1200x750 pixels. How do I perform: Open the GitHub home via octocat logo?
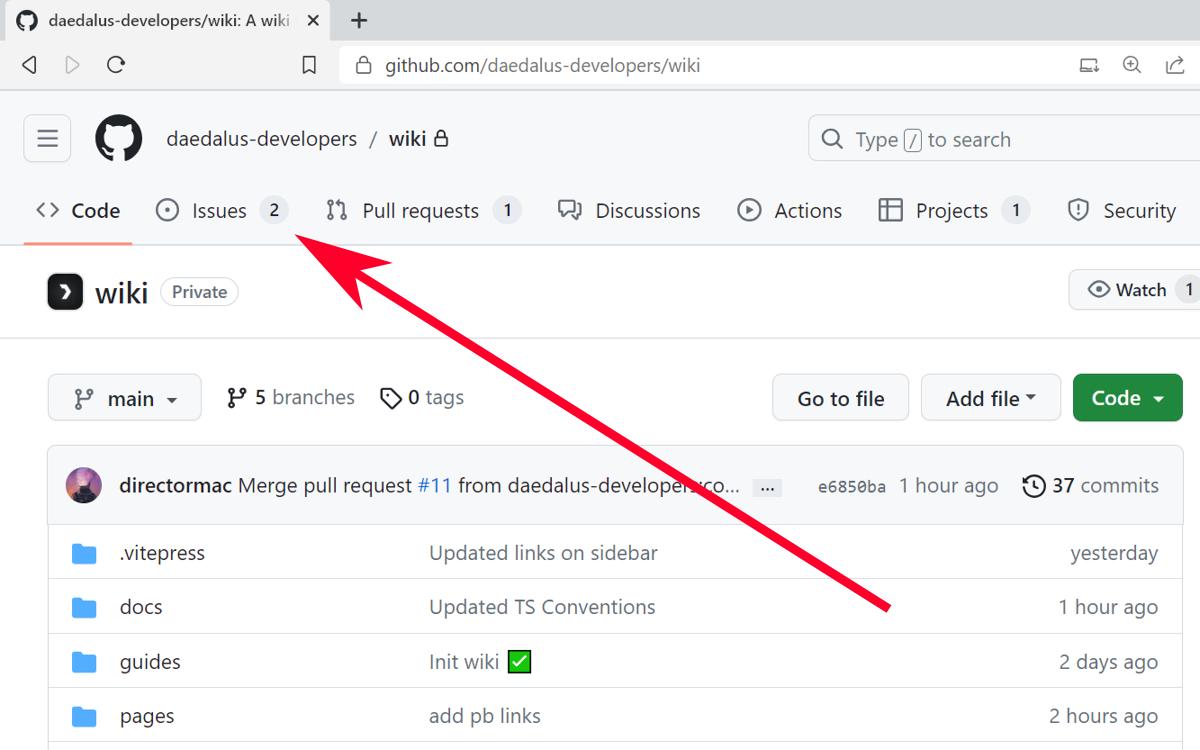[119, 138]
